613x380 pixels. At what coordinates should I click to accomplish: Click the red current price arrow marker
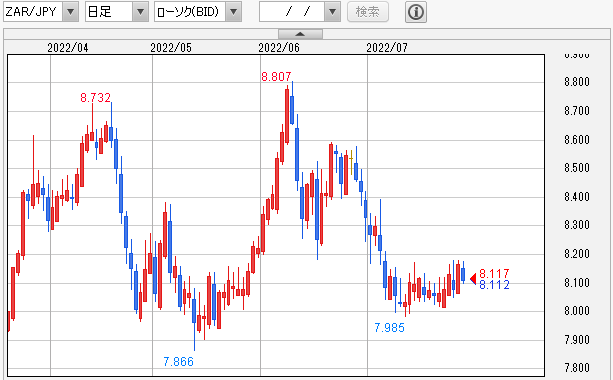[x=473, y=279]
